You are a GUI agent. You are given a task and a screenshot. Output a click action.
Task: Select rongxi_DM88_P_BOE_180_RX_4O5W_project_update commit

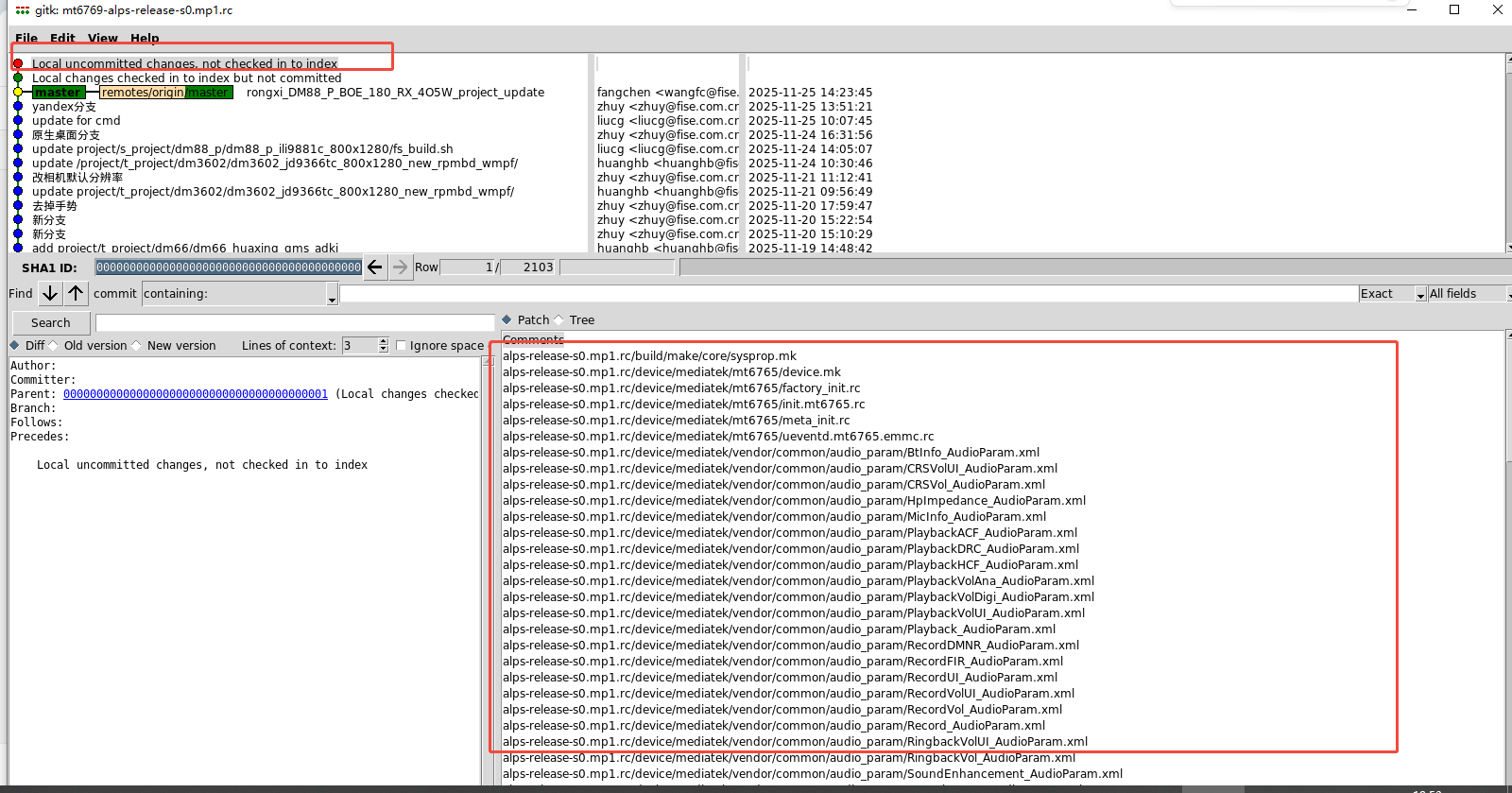pos(395,93)
